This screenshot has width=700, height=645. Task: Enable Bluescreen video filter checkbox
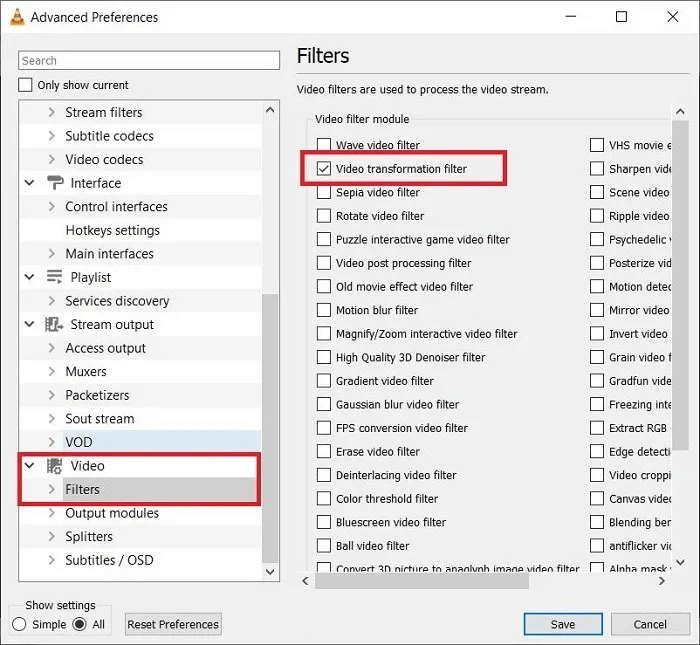(x=324, y=522)
